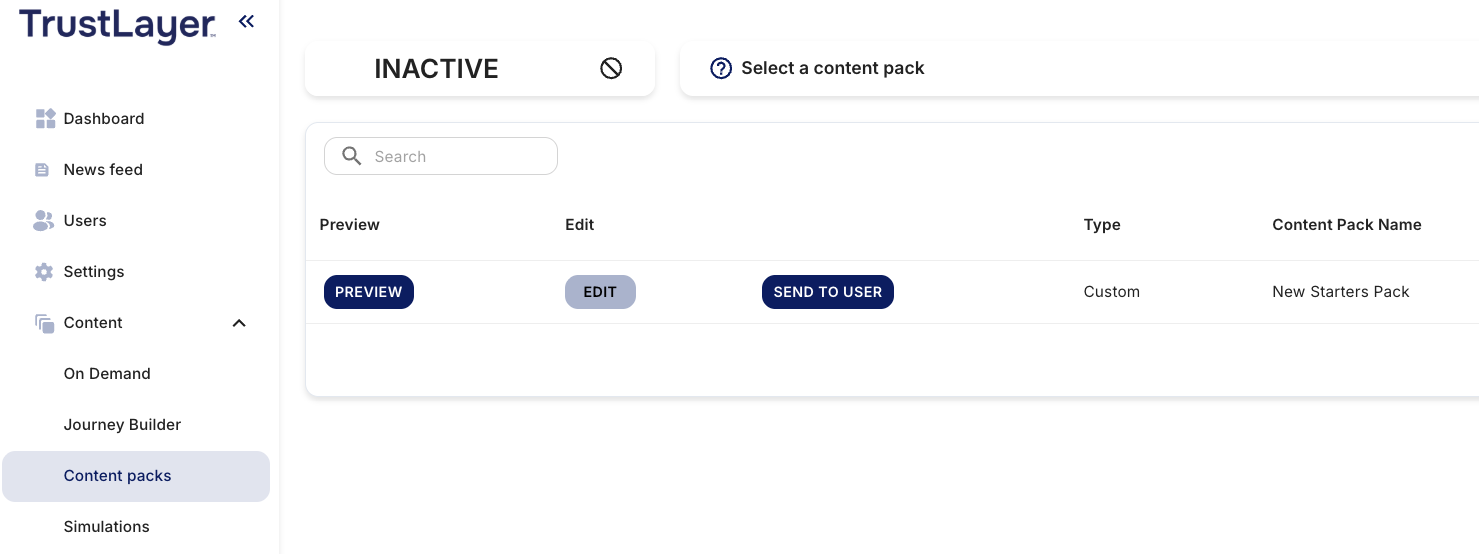1479x554 pixels.
Task: Click the question mark help icon
Action: click(721, 68)
